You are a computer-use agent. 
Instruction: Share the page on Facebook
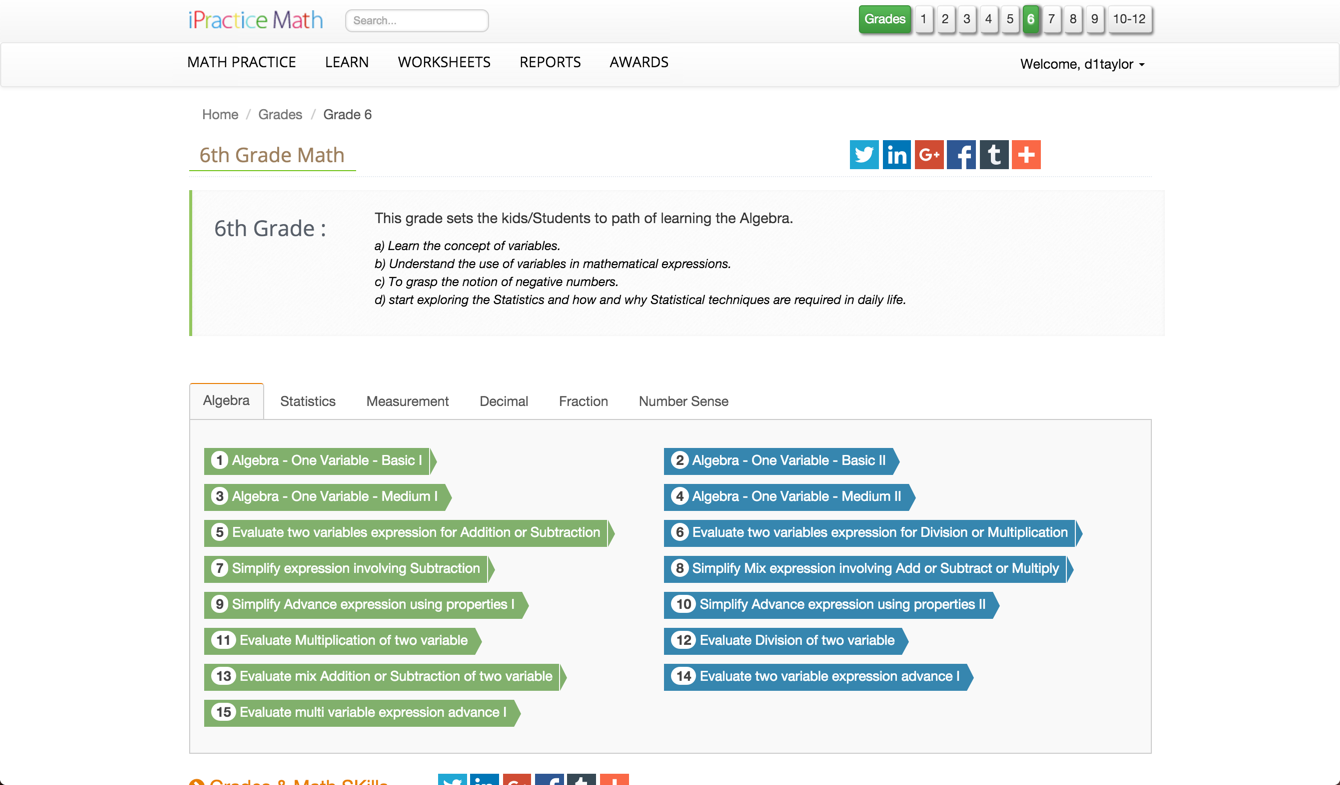coord(961,155)
